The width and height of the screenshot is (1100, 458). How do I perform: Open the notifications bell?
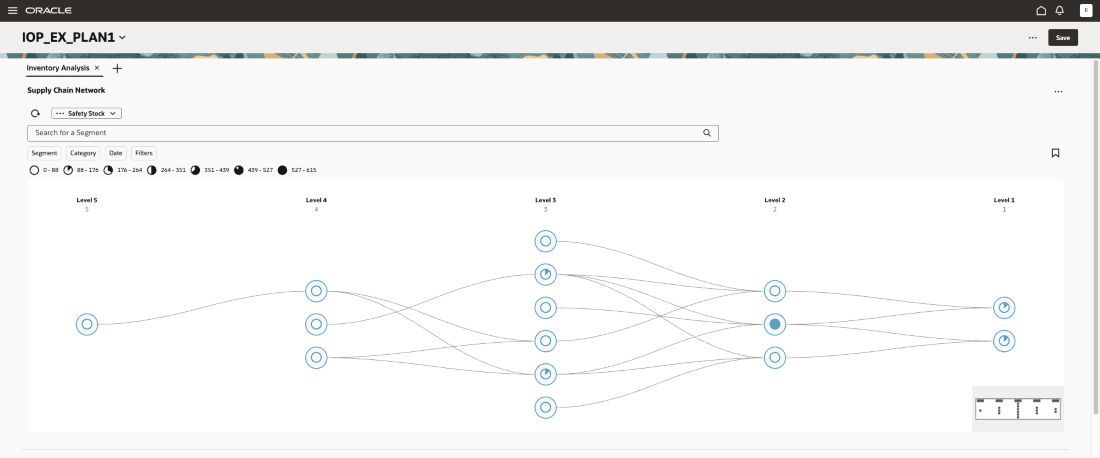click(1059, 11)
